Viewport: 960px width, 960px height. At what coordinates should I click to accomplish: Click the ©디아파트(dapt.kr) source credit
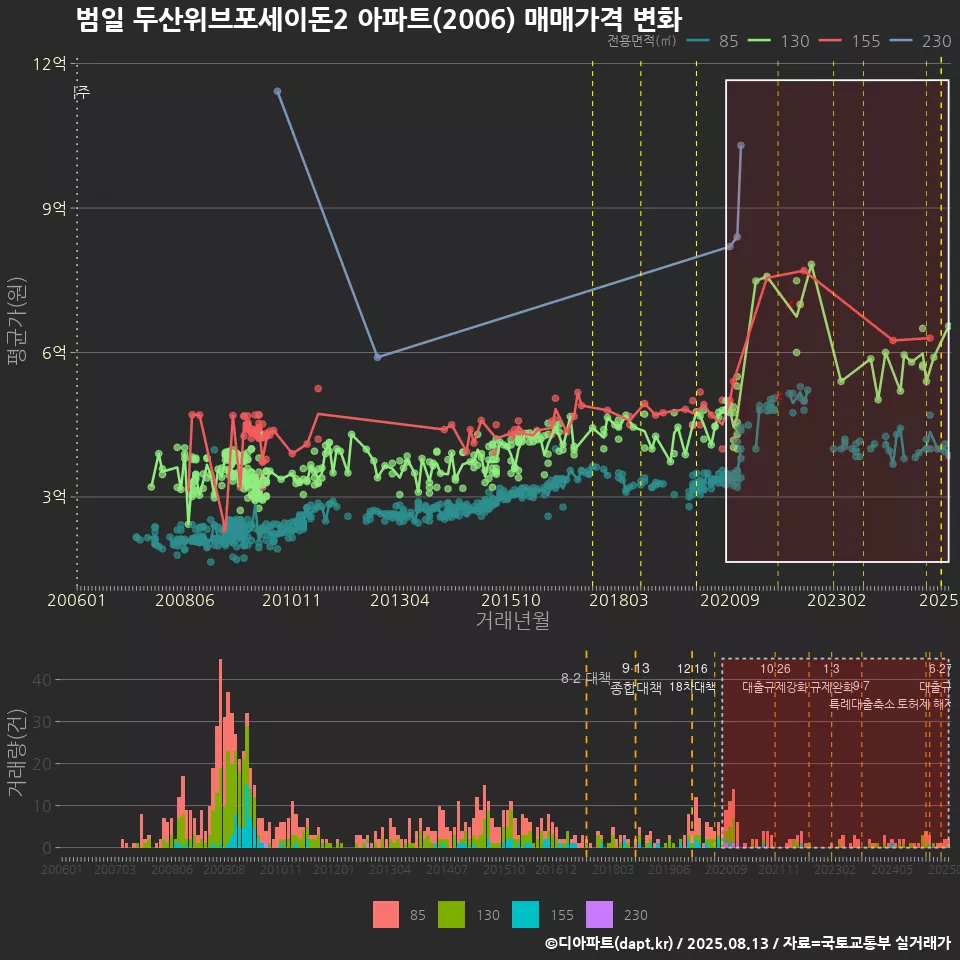(609, 943)
